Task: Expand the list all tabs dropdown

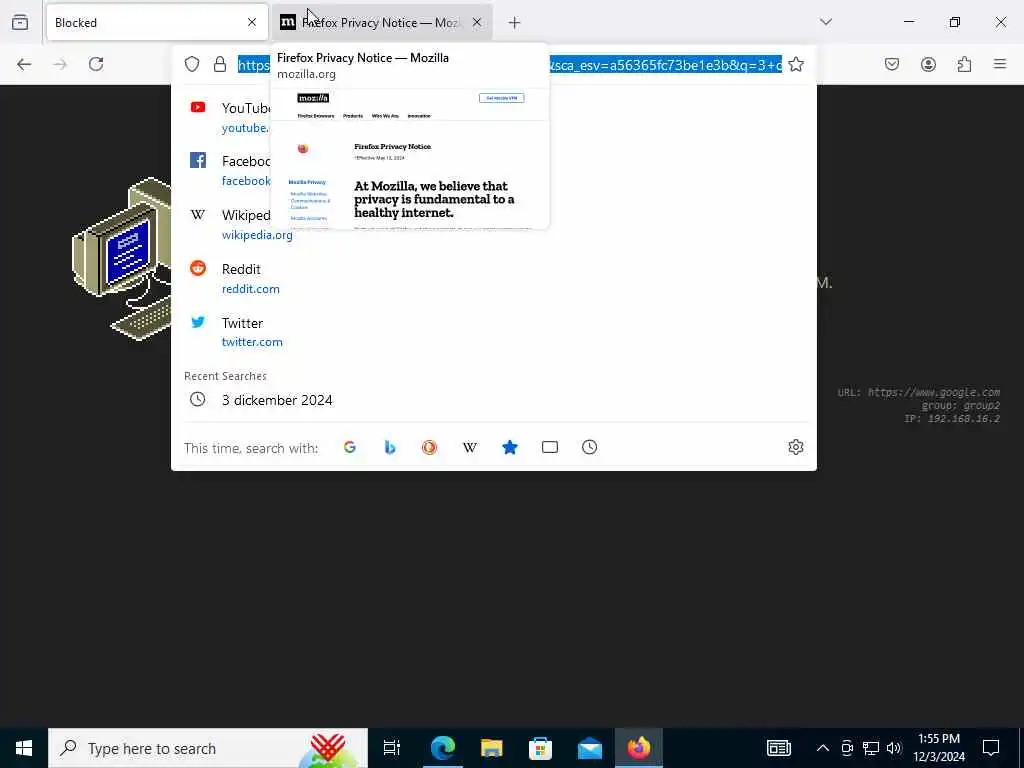Action: click(x=826, y=22)
